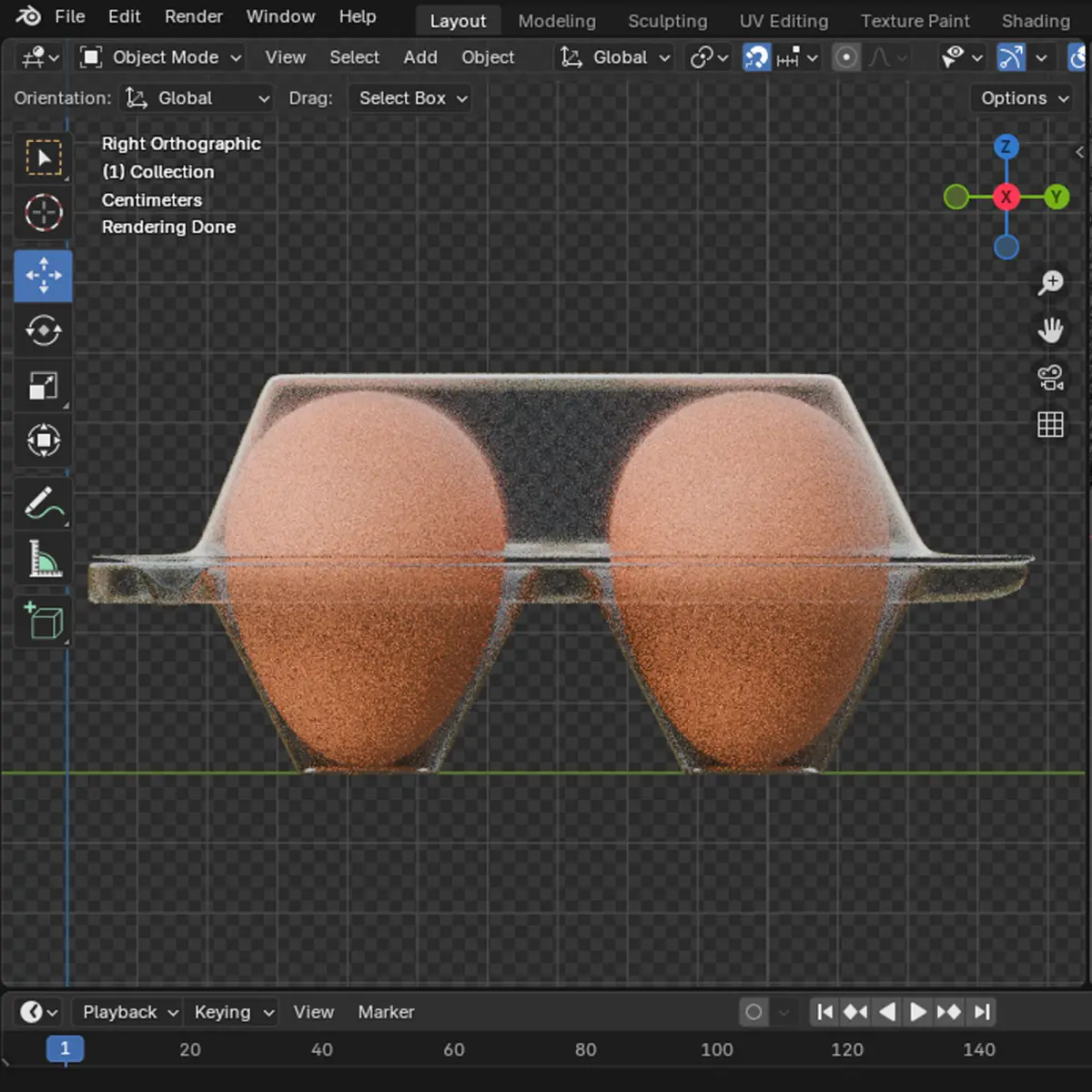Screen dimensions: 1092x1092
Task: Select the Add Cube tool
Action: [x=43, y=622]
